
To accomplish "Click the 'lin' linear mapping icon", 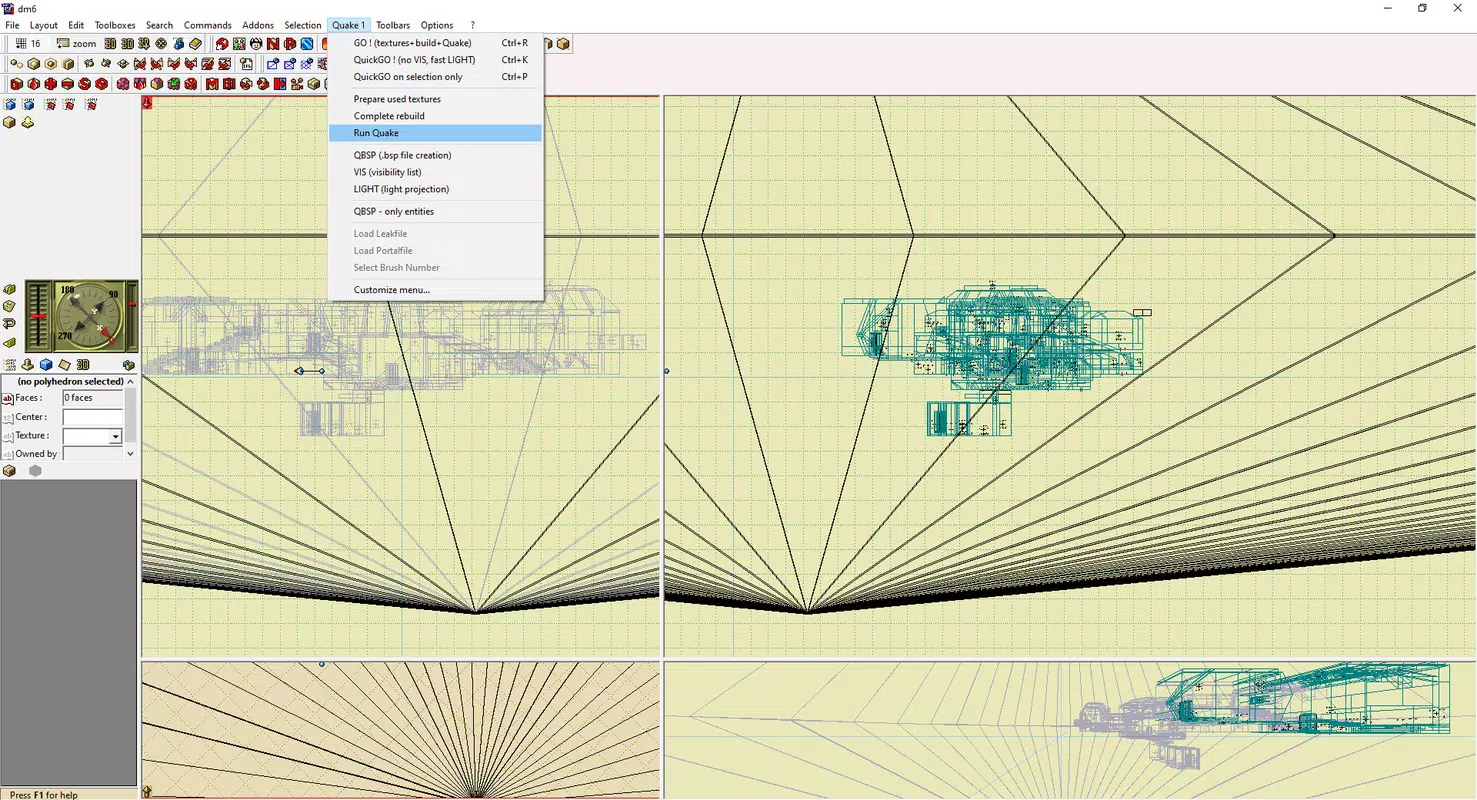I will coord(247,63).
